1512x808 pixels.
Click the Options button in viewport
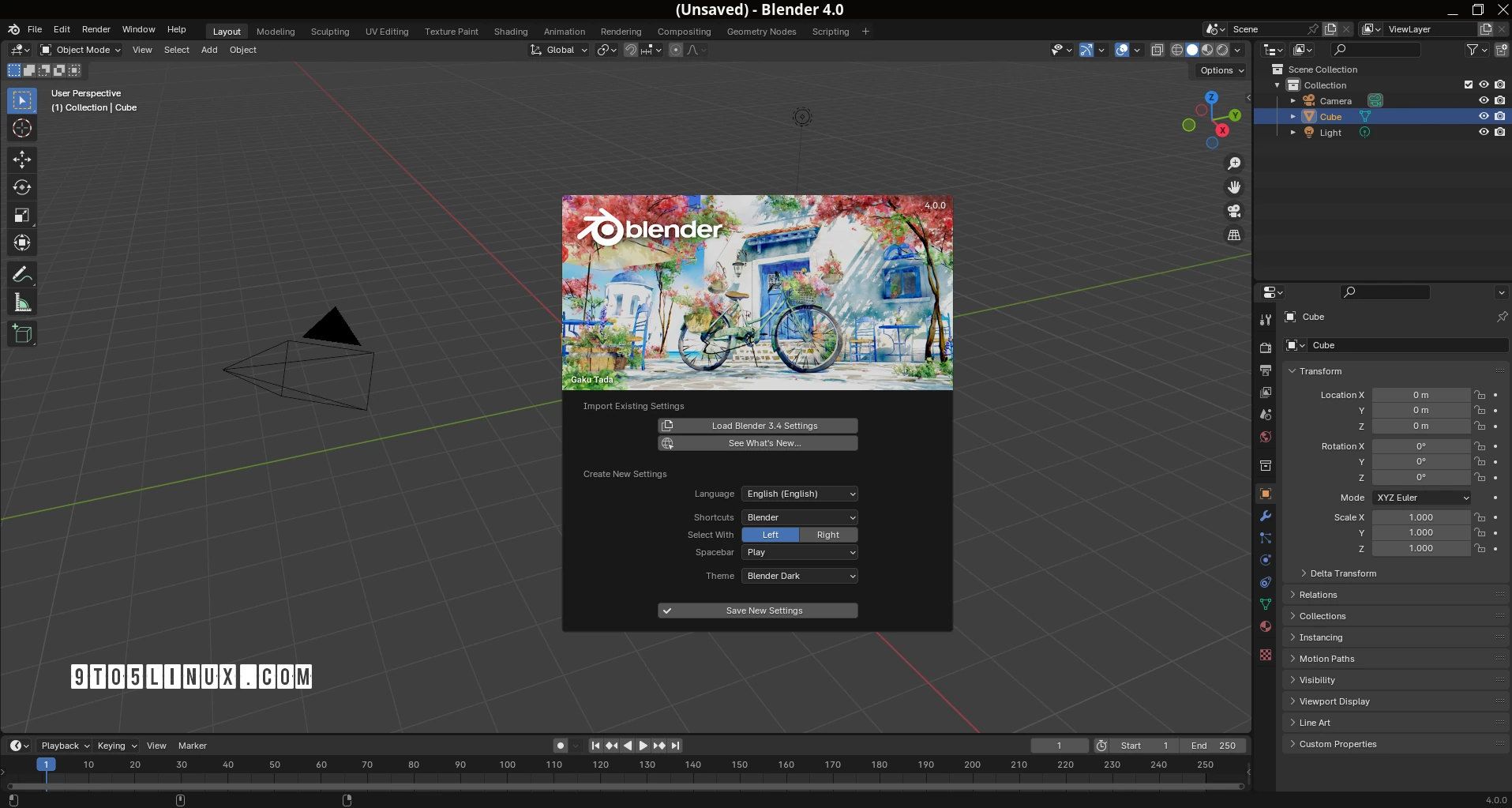tap(1221, 70)
